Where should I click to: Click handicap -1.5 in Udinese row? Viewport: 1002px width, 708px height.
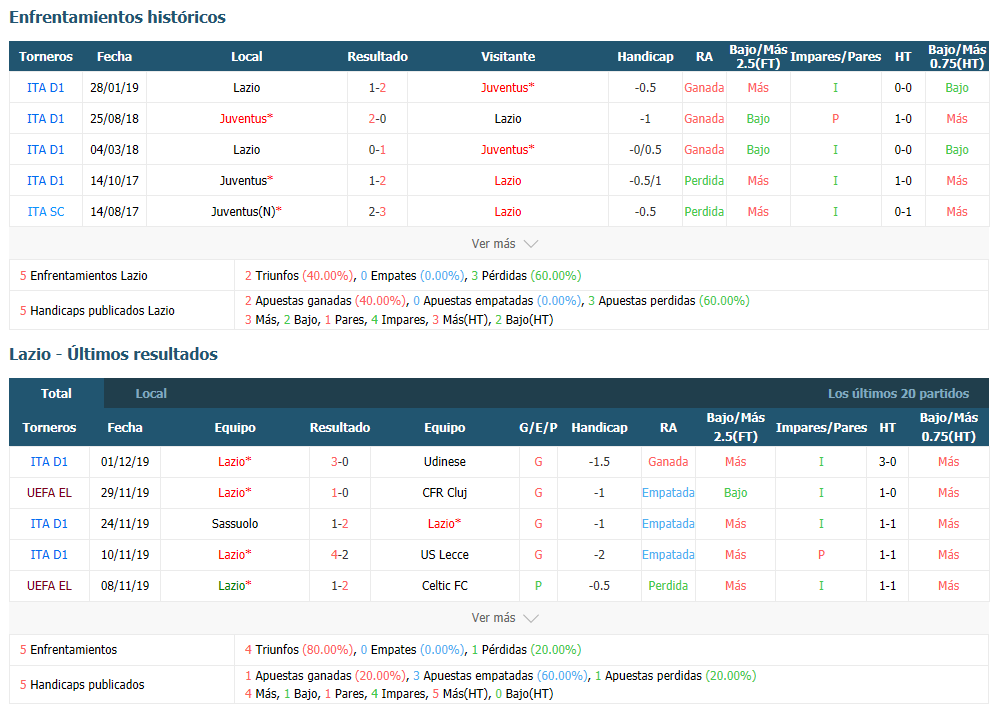(x=599, y=461)
